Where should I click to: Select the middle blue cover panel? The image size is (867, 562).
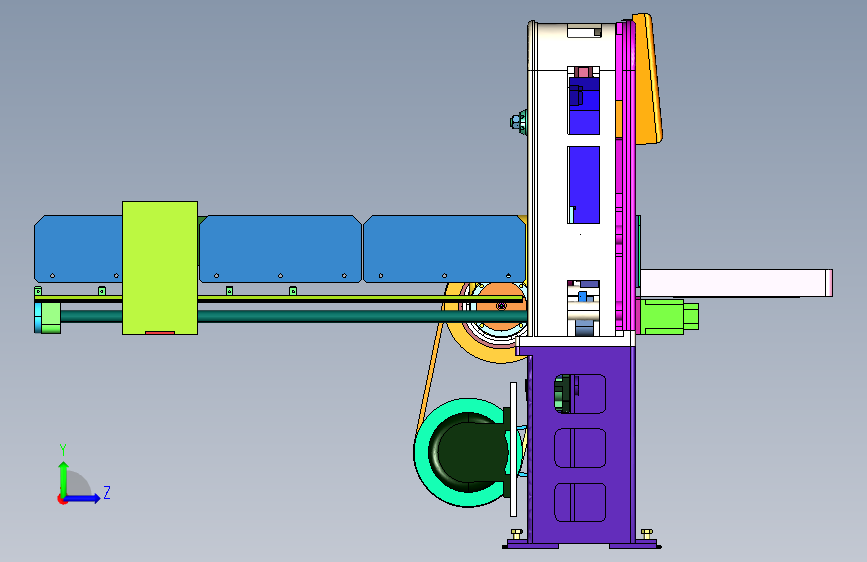pos(280,249)
